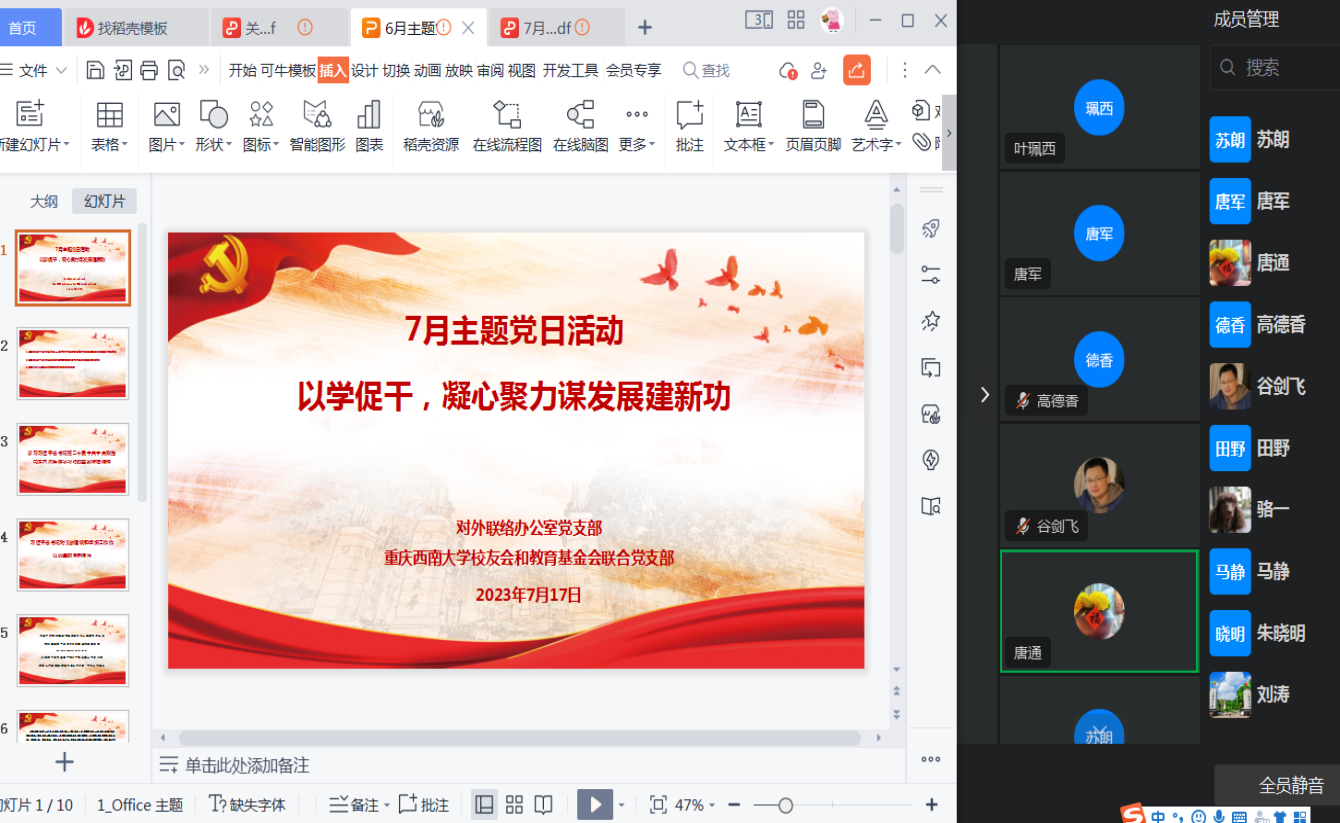1340x823 pixels.
Task: Toggle the 备注 notes pane in status bar
Action: click(x=355, y=805)
